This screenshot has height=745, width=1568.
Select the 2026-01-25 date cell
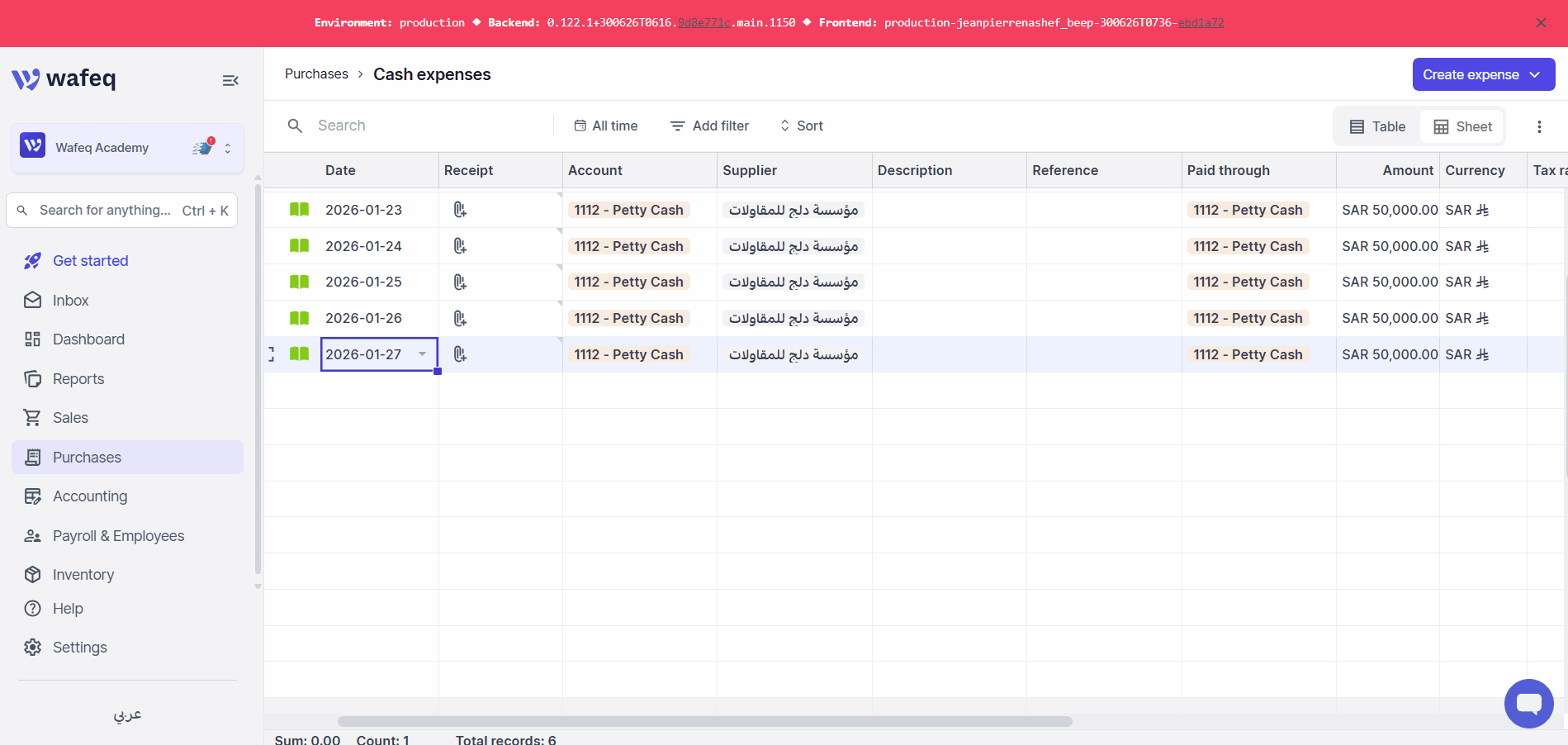pos(379,282)
